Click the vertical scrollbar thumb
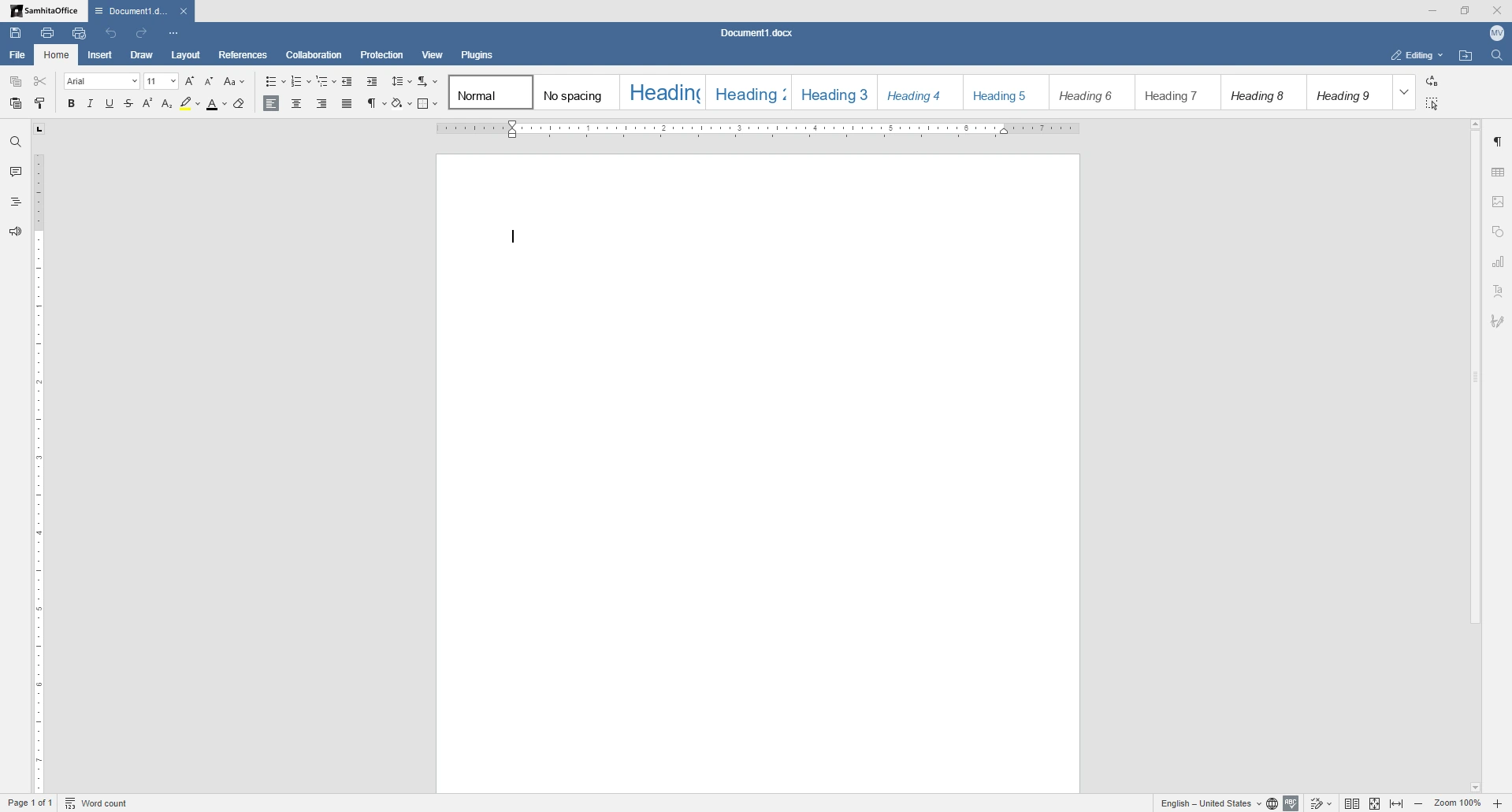Viewport: 1512px width, 812px height. point(1476,378)
